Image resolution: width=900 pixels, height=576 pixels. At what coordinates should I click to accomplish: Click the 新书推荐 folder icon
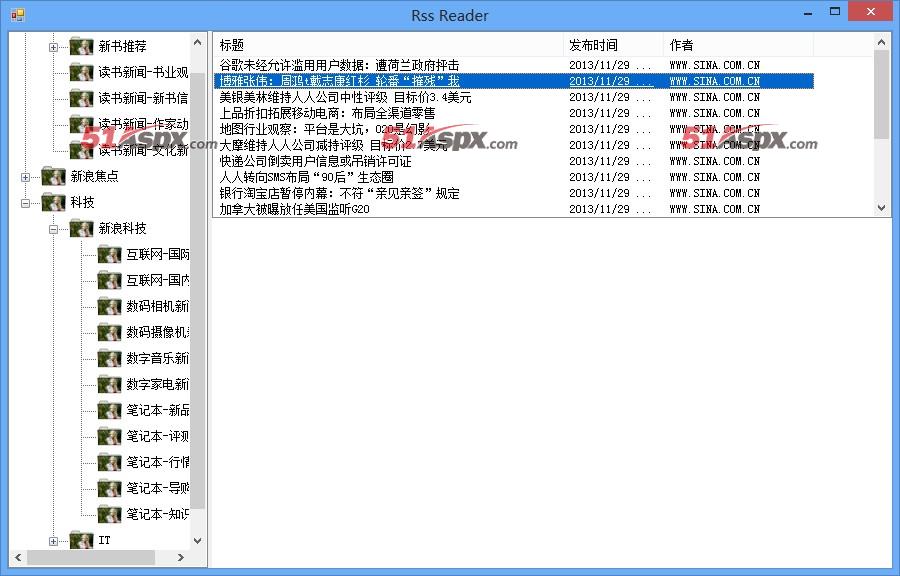click(81, 46)
